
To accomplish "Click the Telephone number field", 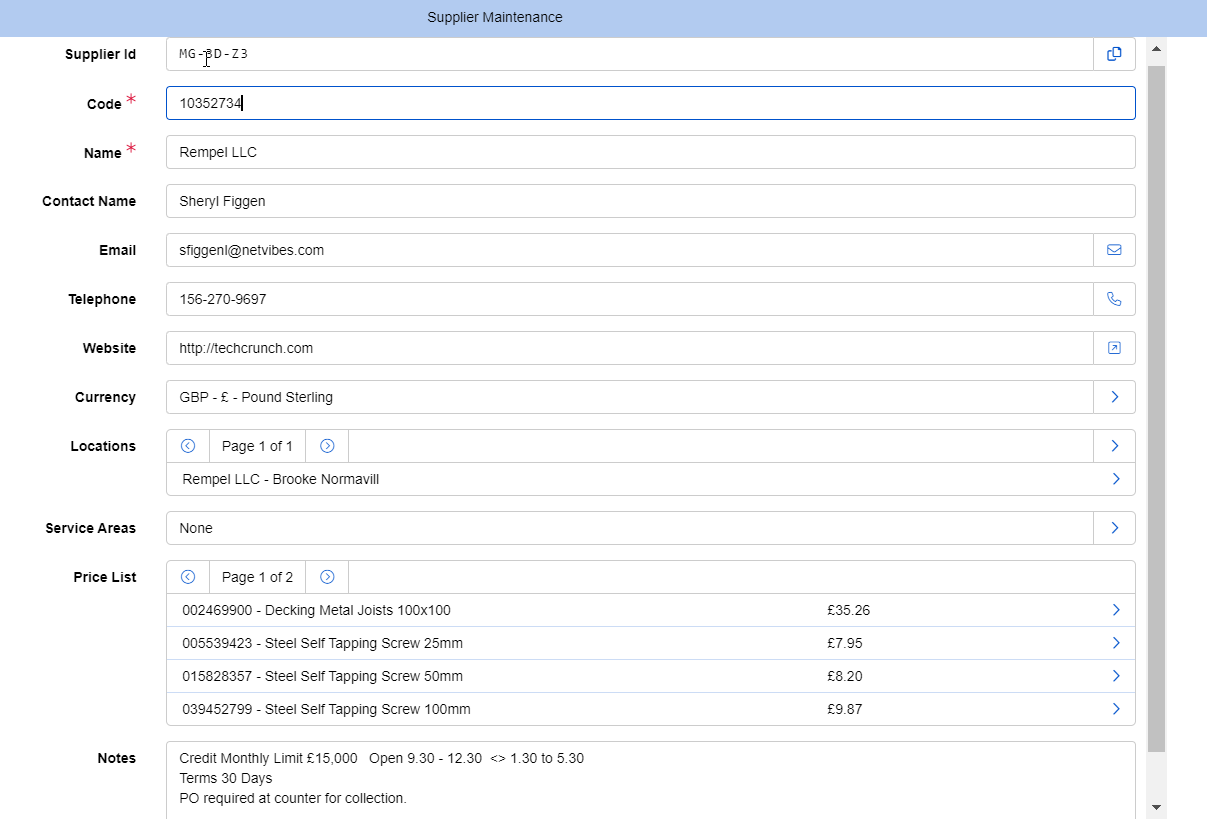I will pyautogui.click(x=630, y=299).
